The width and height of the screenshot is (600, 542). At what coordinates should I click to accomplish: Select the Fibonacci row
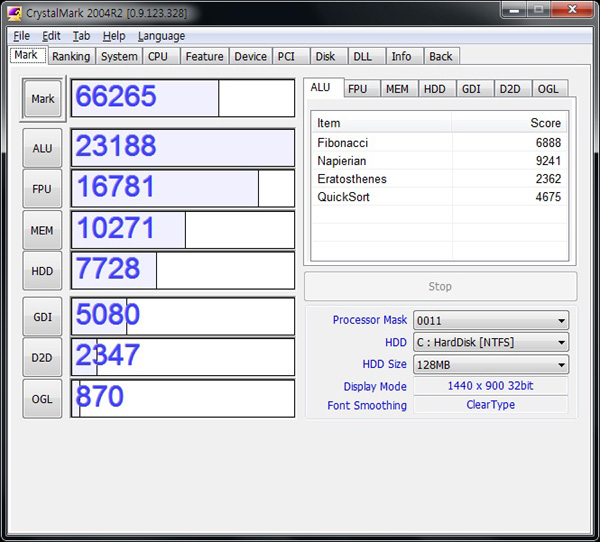click(439, 143)
